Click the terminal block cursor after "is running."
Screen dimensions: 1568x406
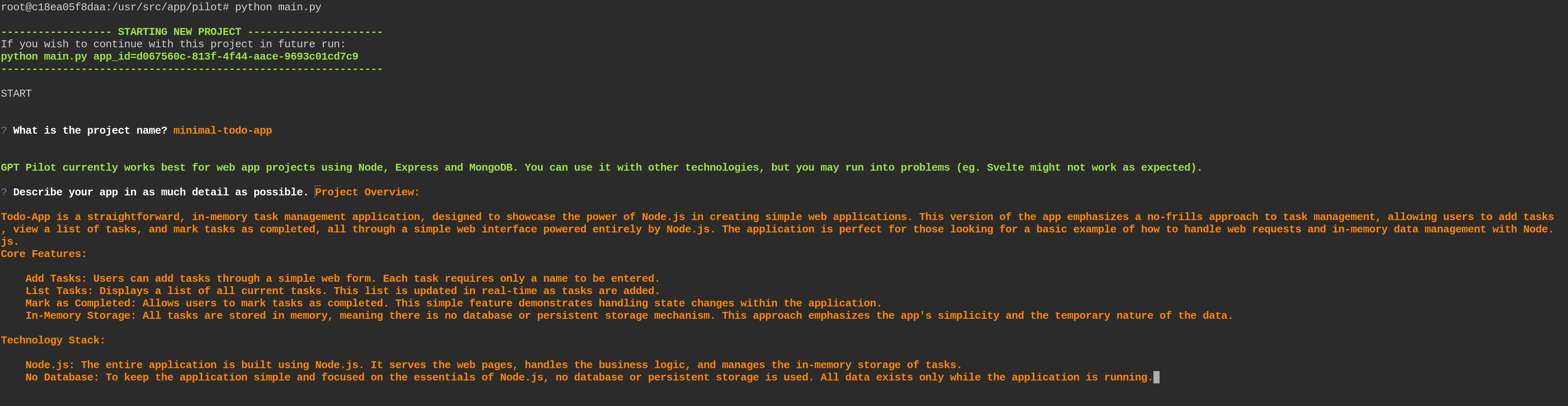tap(1157, 377)
